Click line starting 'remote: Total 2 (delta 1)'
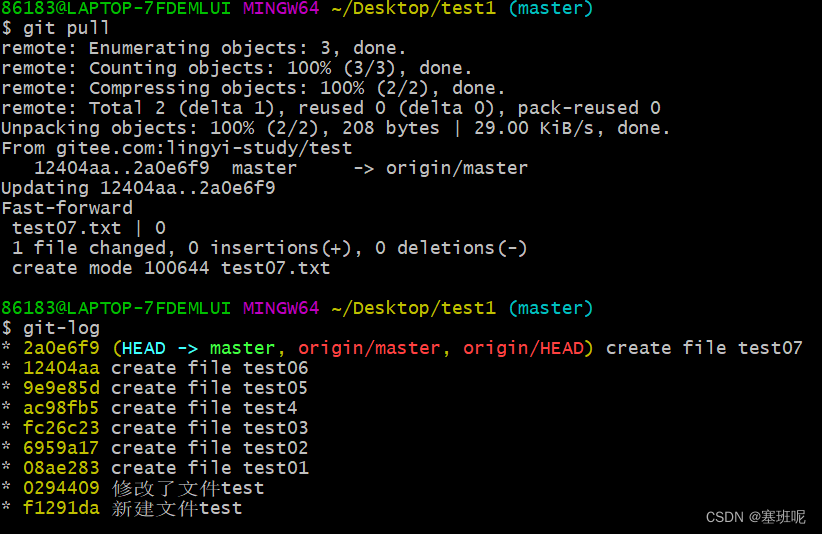 click(x=331, y=108)
